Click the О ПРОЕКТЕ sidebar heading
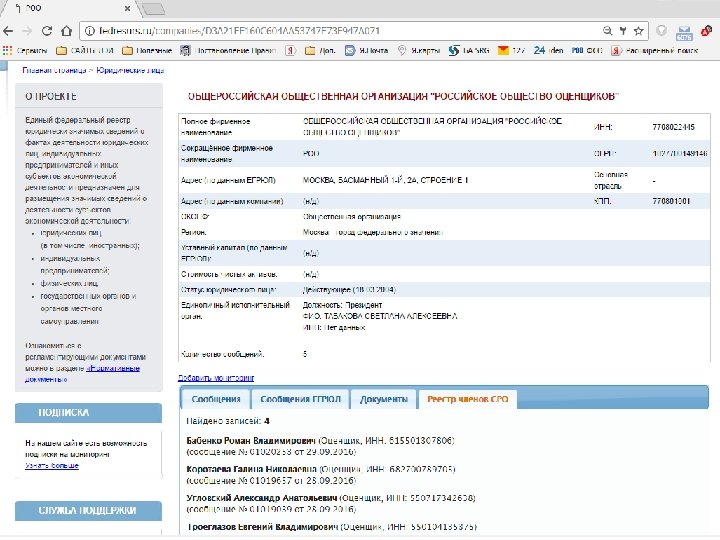Screen dimensions: 720x540 [51, 96]
